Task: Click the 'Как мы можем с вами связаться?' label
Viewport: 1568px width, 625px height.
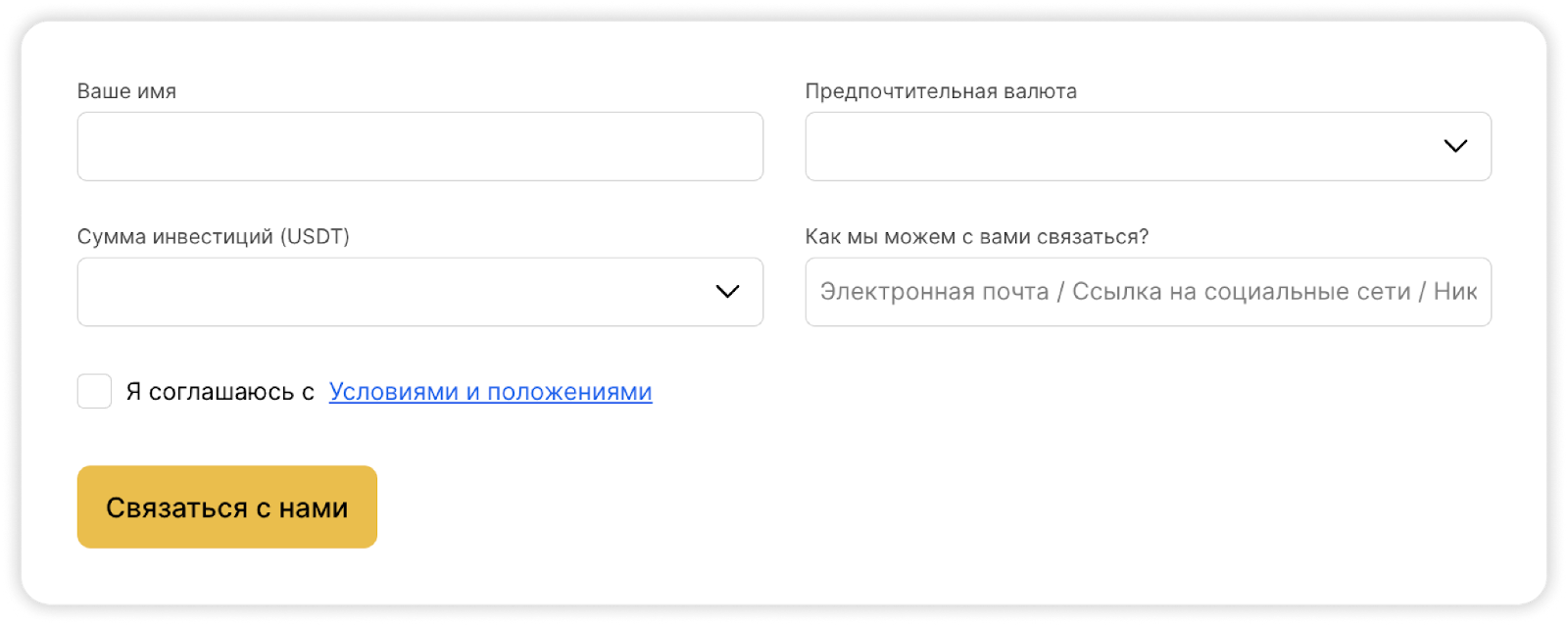Action: coord(976,237)
